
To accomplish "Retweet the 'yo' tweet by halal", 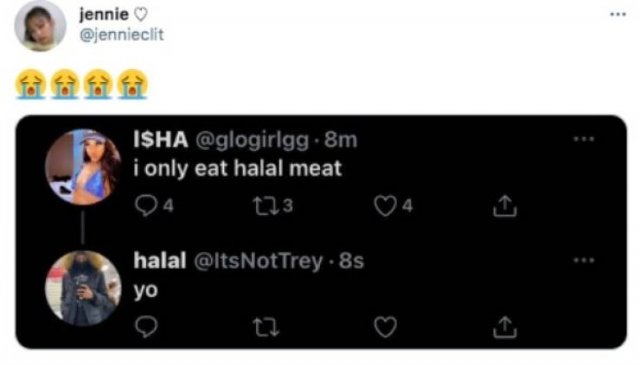I will (266, 327).
